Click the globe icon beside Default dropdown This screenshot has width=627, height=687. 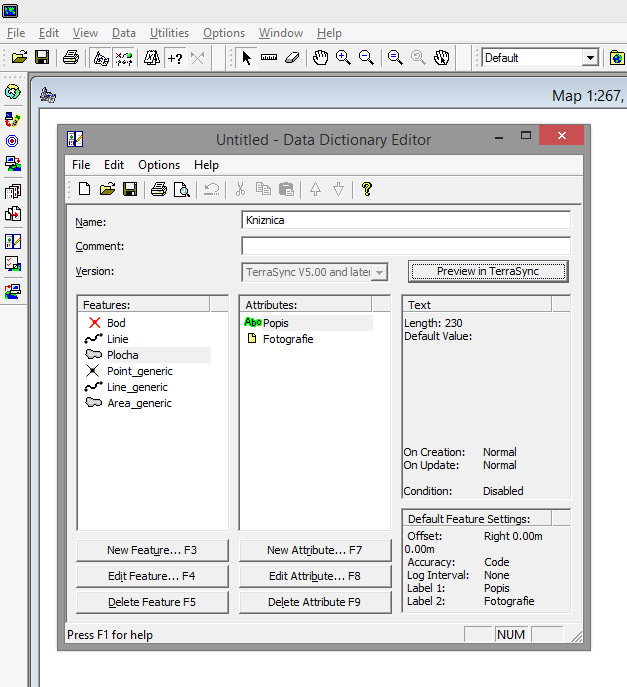[617, 57]
